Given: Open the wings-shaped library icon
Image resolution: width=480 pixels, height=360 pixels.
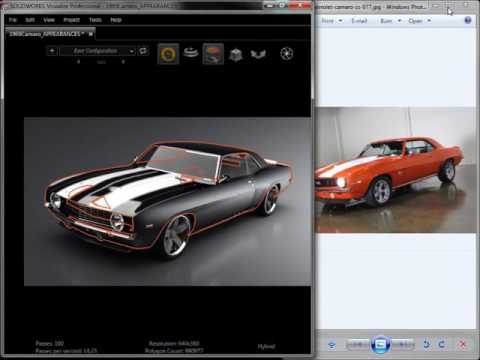Looking at the screenshot, I should tap(258, 54).
